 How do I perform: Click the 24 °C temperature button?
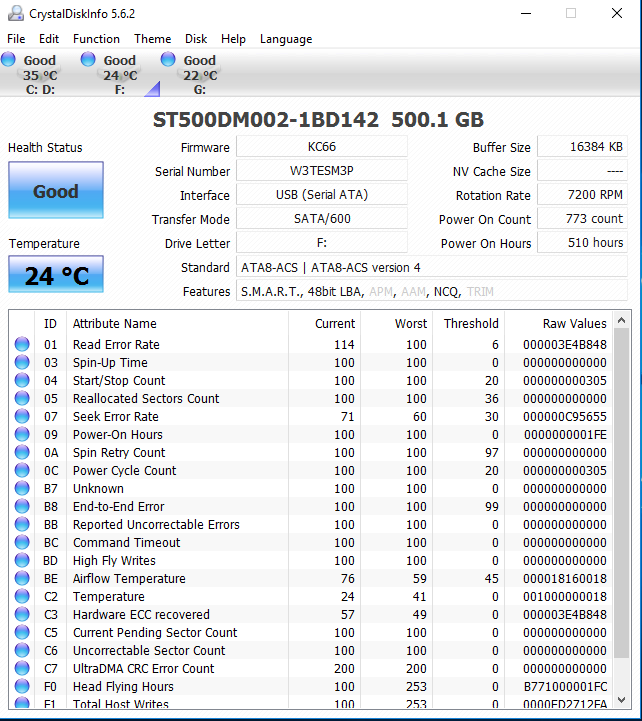56,275
